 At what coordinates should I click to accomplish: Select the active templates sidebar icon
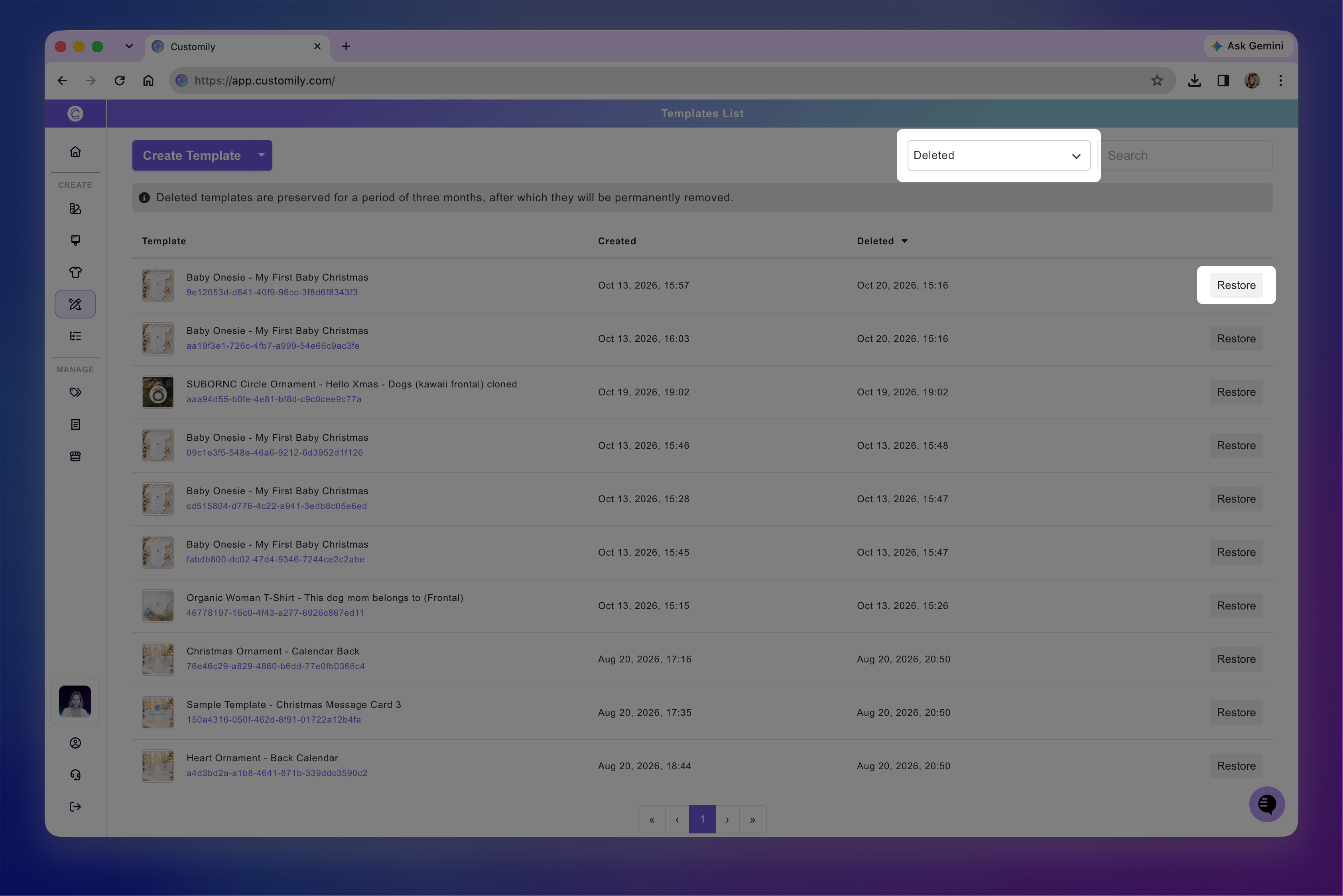[x=75, y=304]
